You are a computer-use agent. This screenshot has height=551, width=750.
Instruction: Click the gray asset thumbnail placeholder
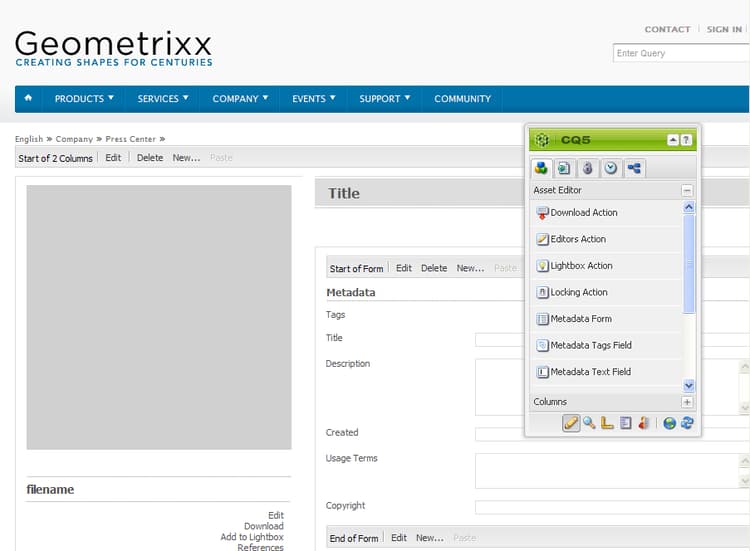[x=159, y=317]
